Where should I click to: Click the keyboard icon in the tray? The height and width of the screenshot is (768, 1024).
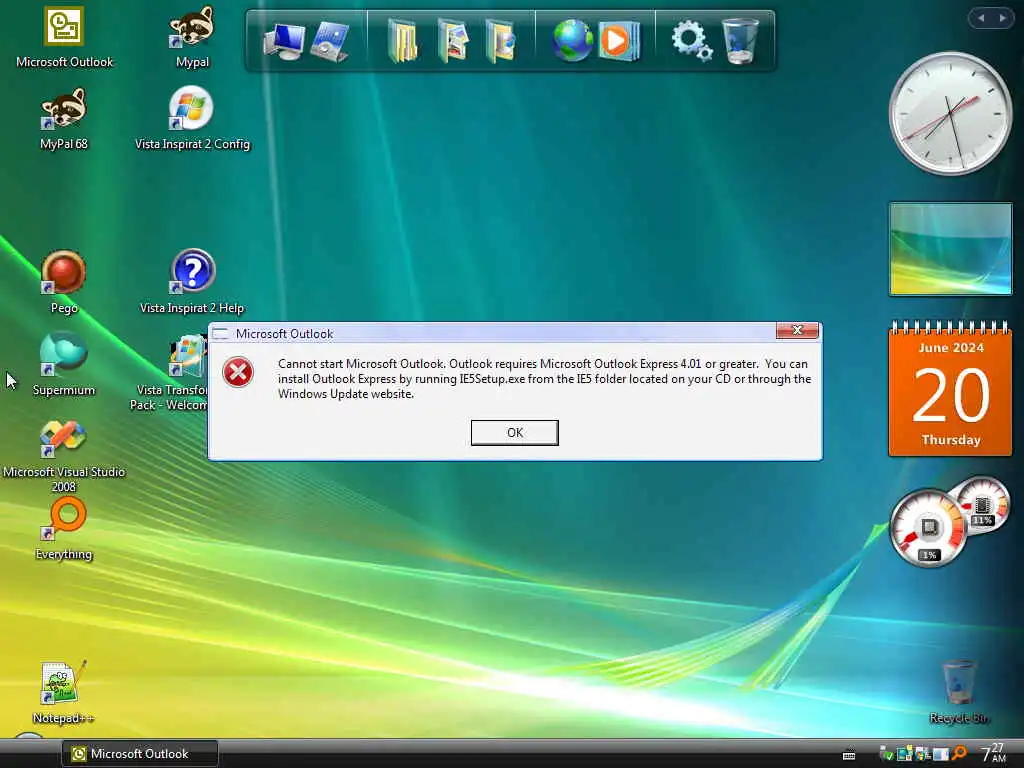pos(849,755)
